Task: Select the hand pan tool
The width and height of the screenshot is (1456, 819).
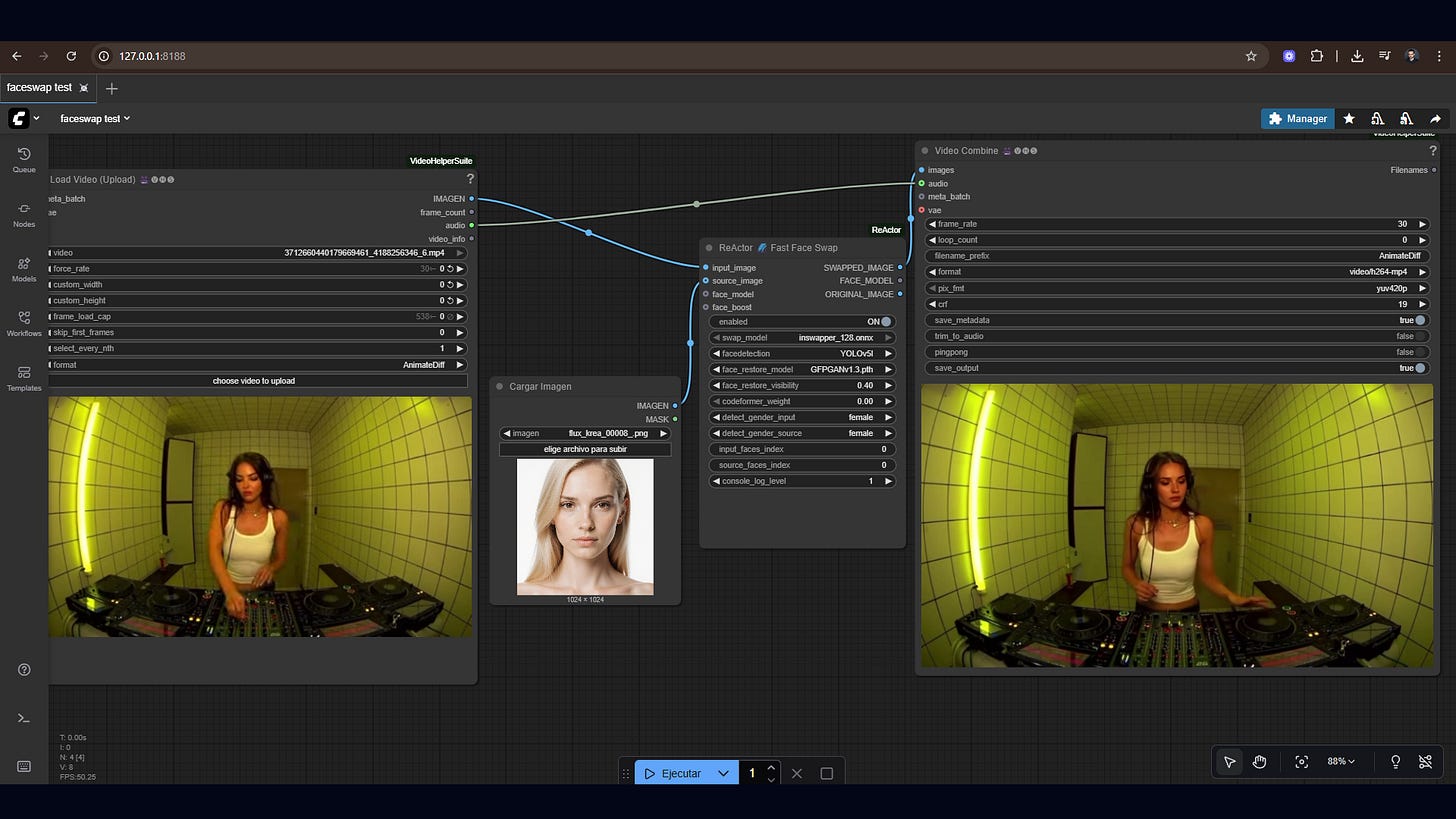Action: 1259,762
